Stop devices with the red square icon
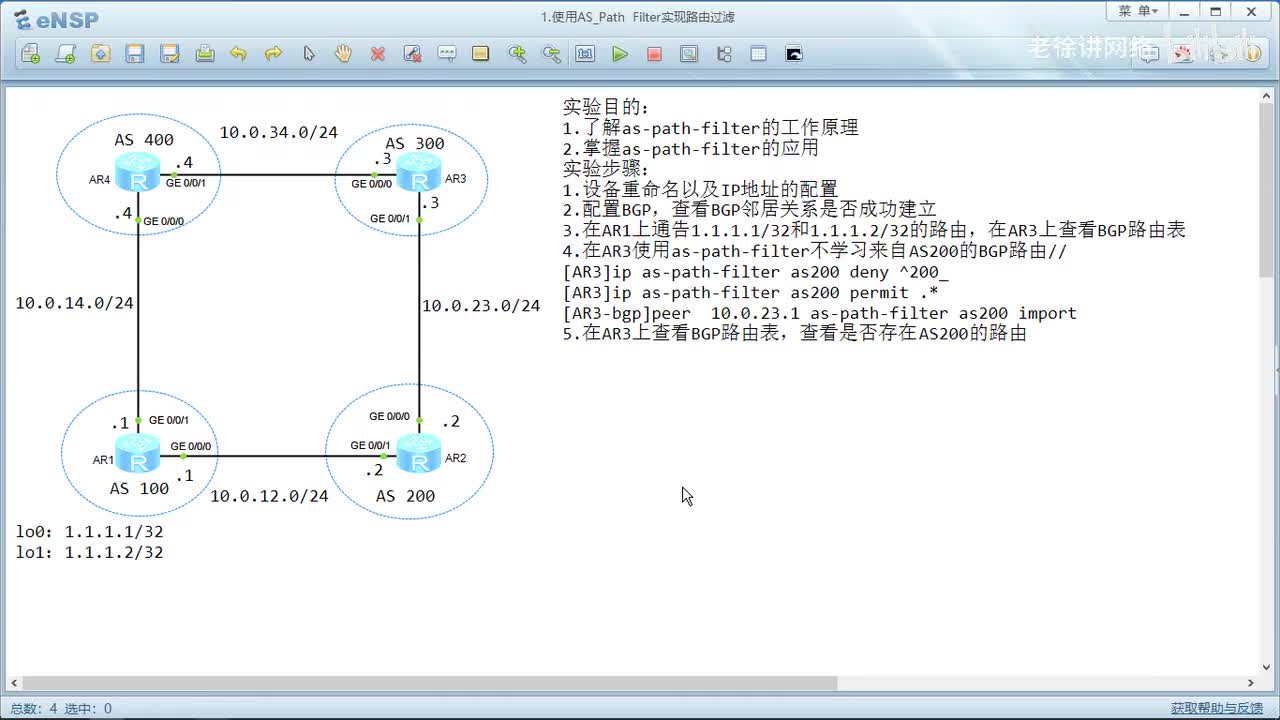1280x720 pixels. pyautogui.click(x=654, y=54)
